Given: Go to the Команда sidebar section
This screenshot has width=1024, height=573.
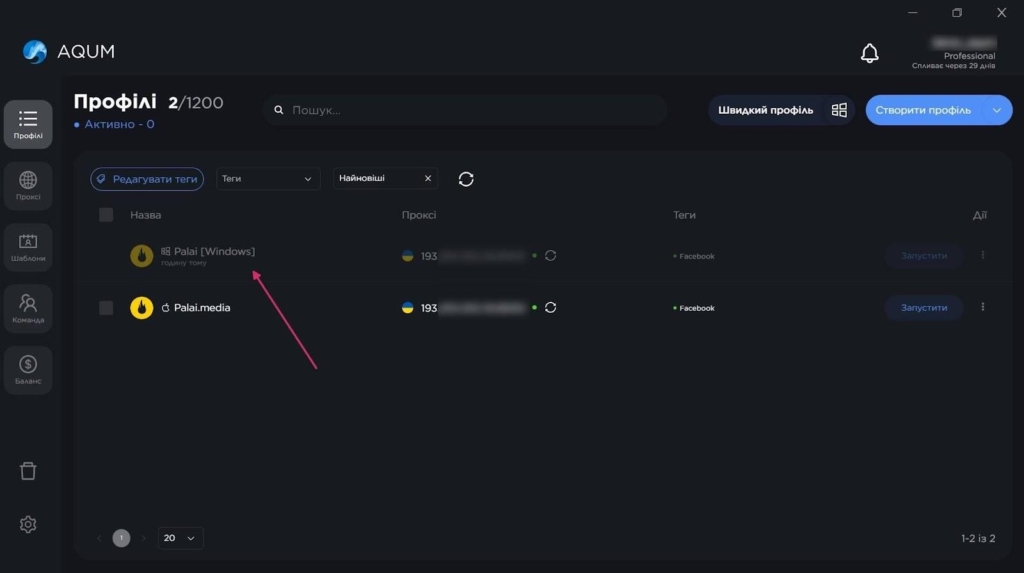Looking at the screenshot, I should click(28, 308).
